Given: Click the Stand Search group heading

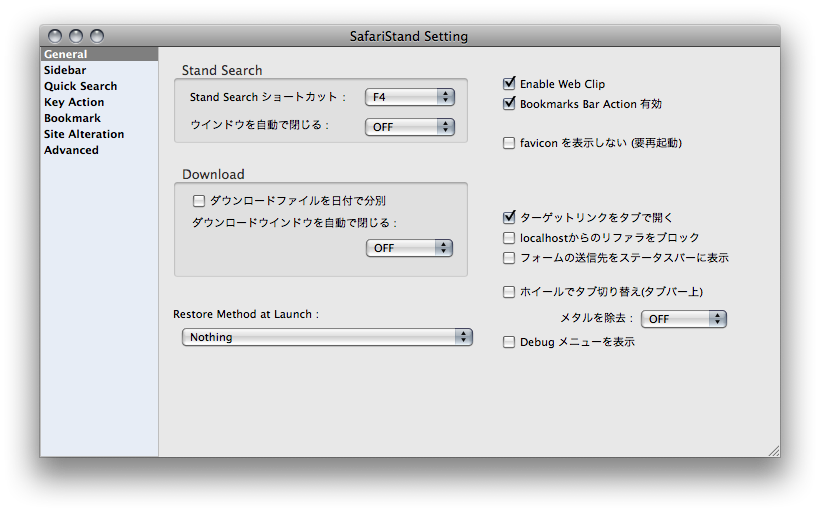Looking at the screenshot, I should [x=222, y=70].
